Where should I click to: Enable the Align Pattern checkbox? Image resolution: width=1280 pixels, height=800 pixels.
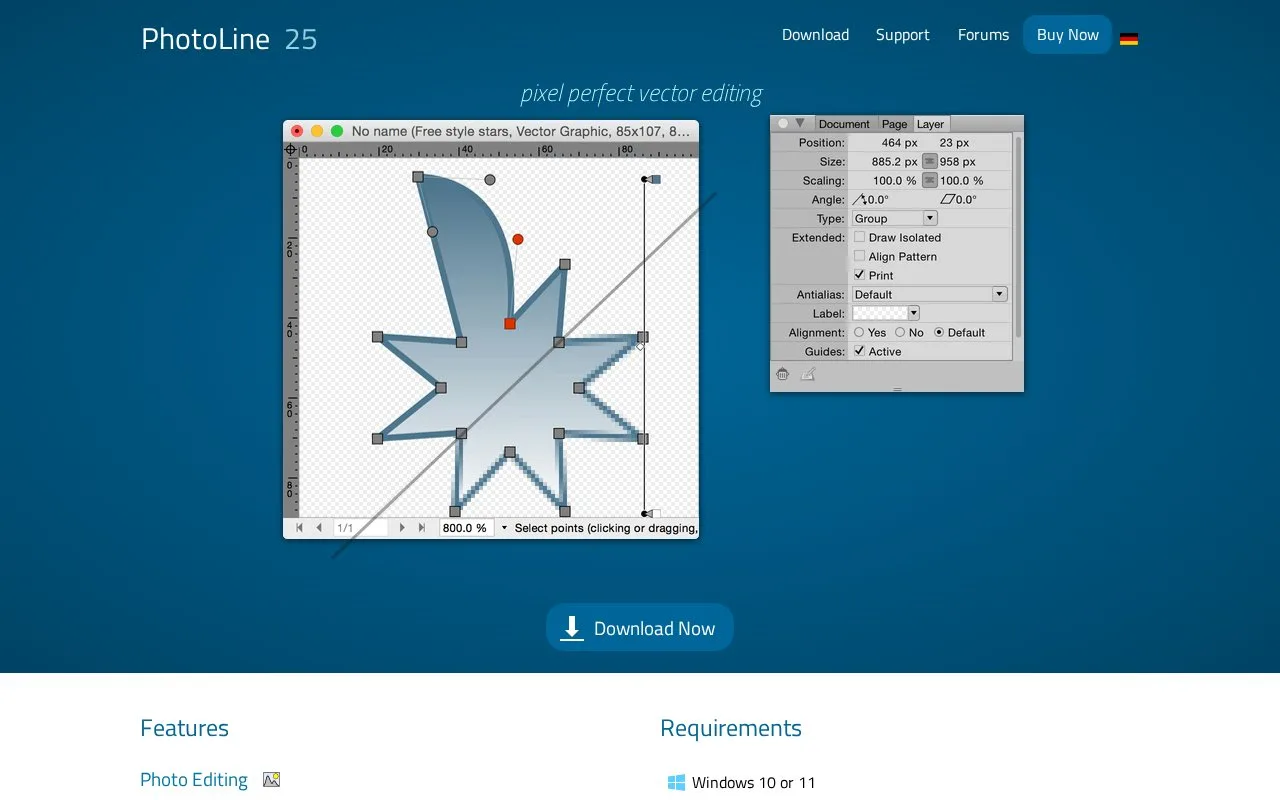click(x=859, y=256)
